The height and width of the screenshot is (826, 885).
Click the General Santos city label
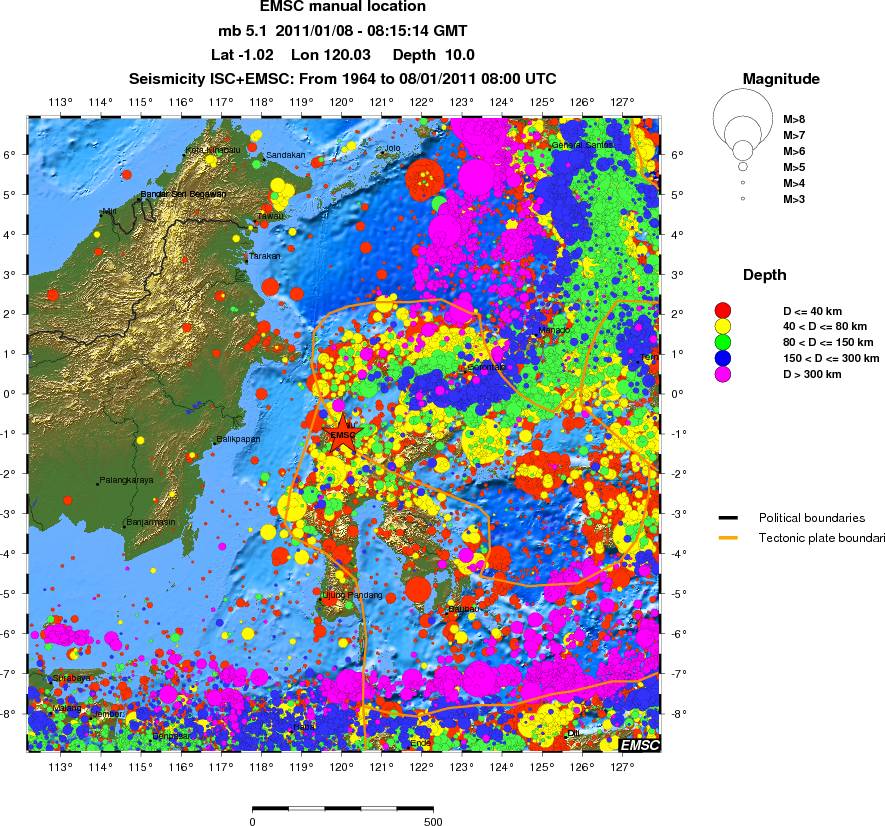(x=582, y=145)
